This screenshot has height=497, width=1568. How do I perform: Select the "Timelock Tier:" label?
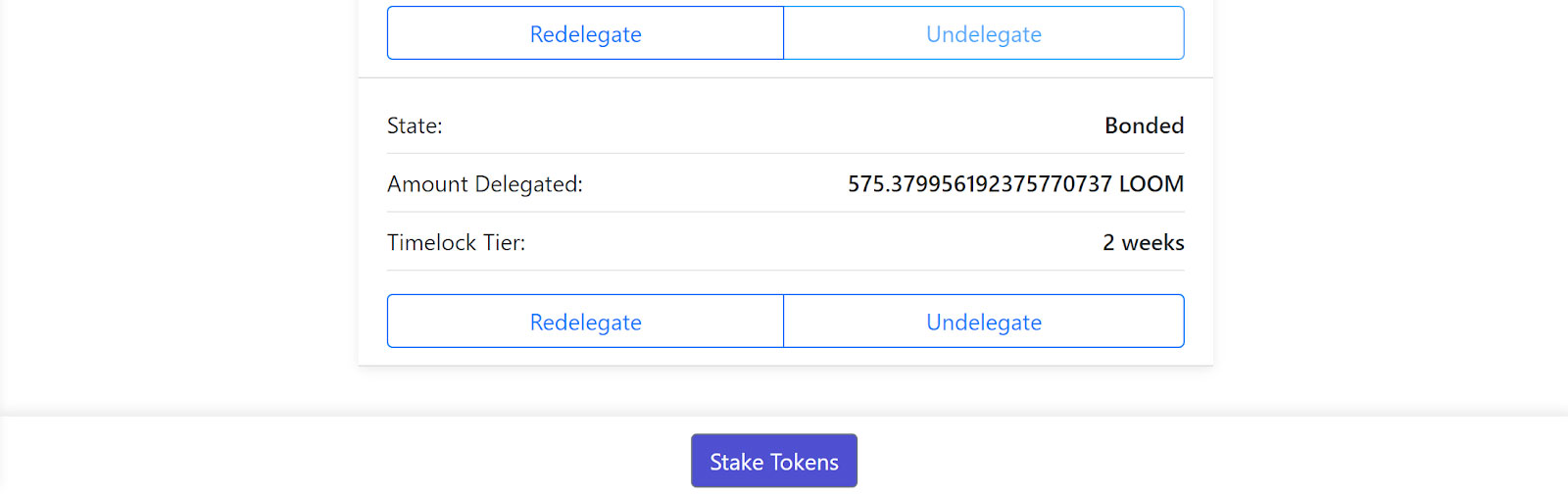click(x=456, y=242)
